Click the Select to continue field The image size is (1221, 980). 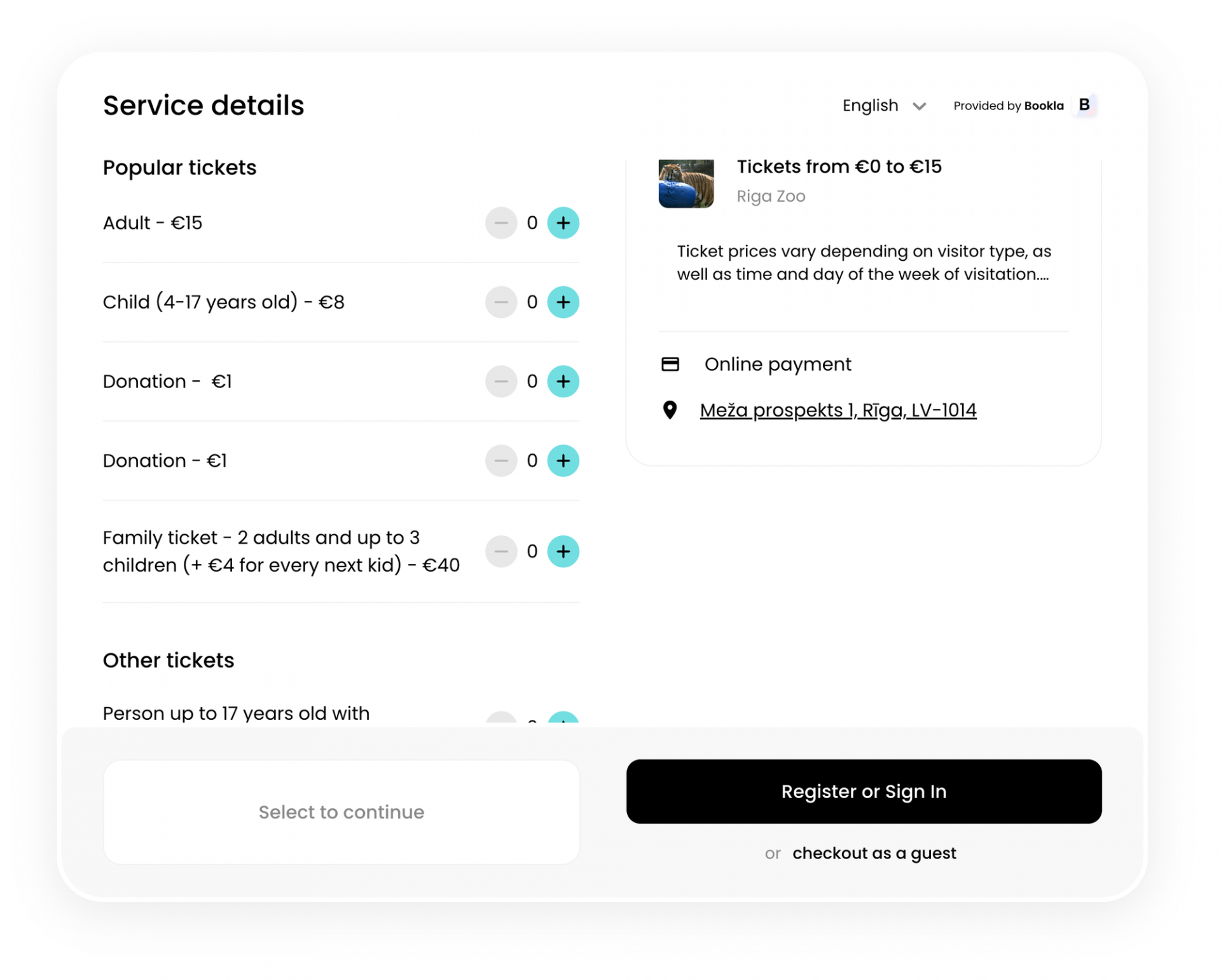pyautogui.click(x=341, y=812)
